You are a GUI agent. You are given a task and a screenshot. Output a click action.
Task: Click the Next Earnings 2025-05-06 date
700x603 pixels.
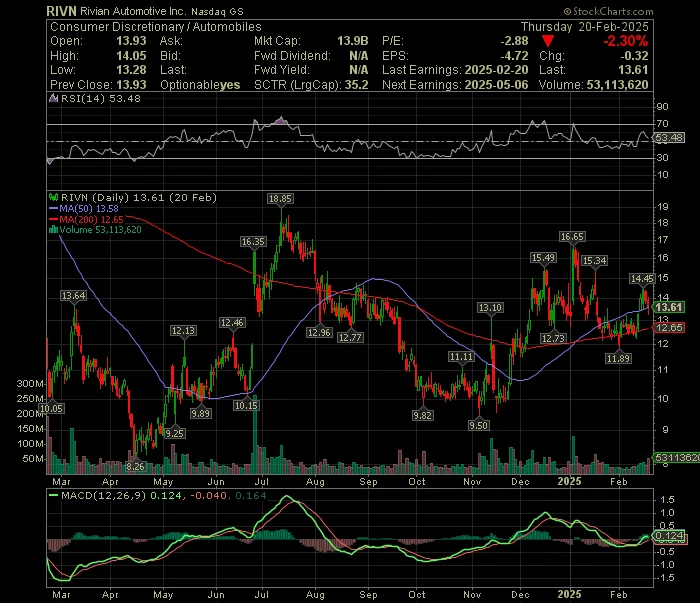coord(496,85)
